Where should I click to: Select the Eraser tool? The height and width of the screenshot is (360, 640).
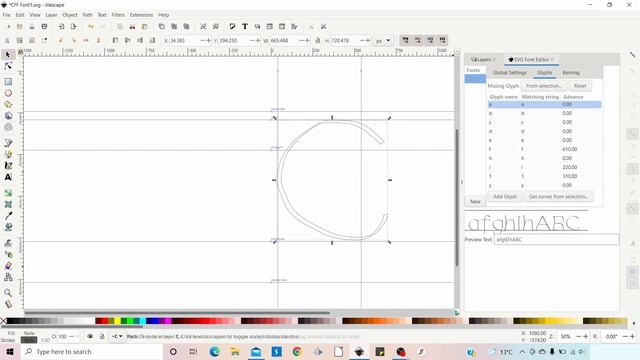[x=8, y=266]
